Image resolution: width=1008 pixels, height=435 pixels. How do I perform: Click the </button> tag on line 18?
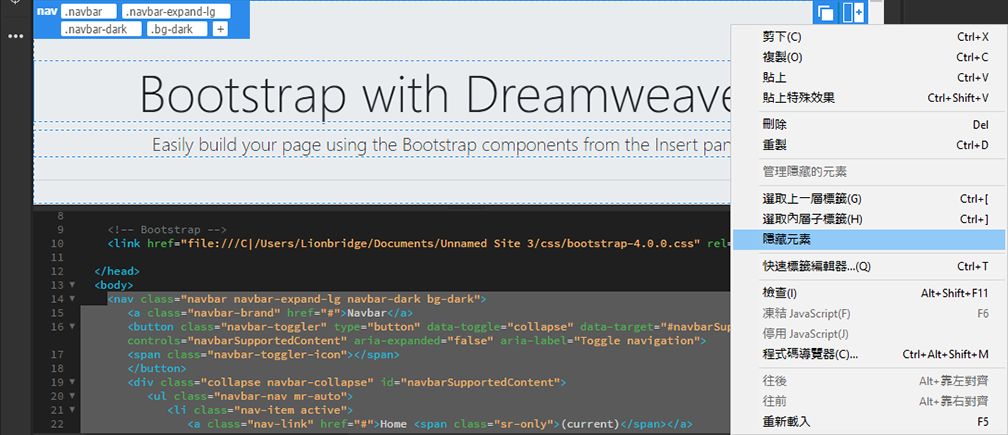[156, 369]
